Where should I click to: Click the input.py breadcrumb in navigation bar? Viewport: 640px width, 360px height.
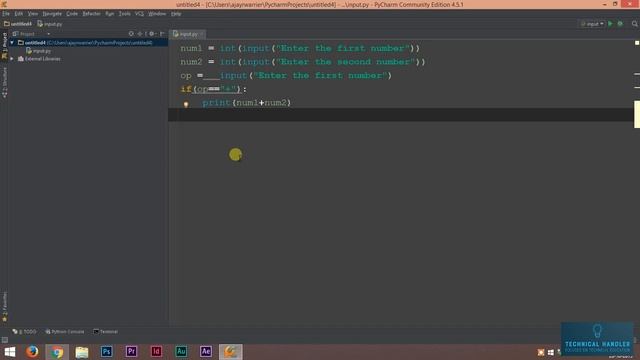click(50, 24)
